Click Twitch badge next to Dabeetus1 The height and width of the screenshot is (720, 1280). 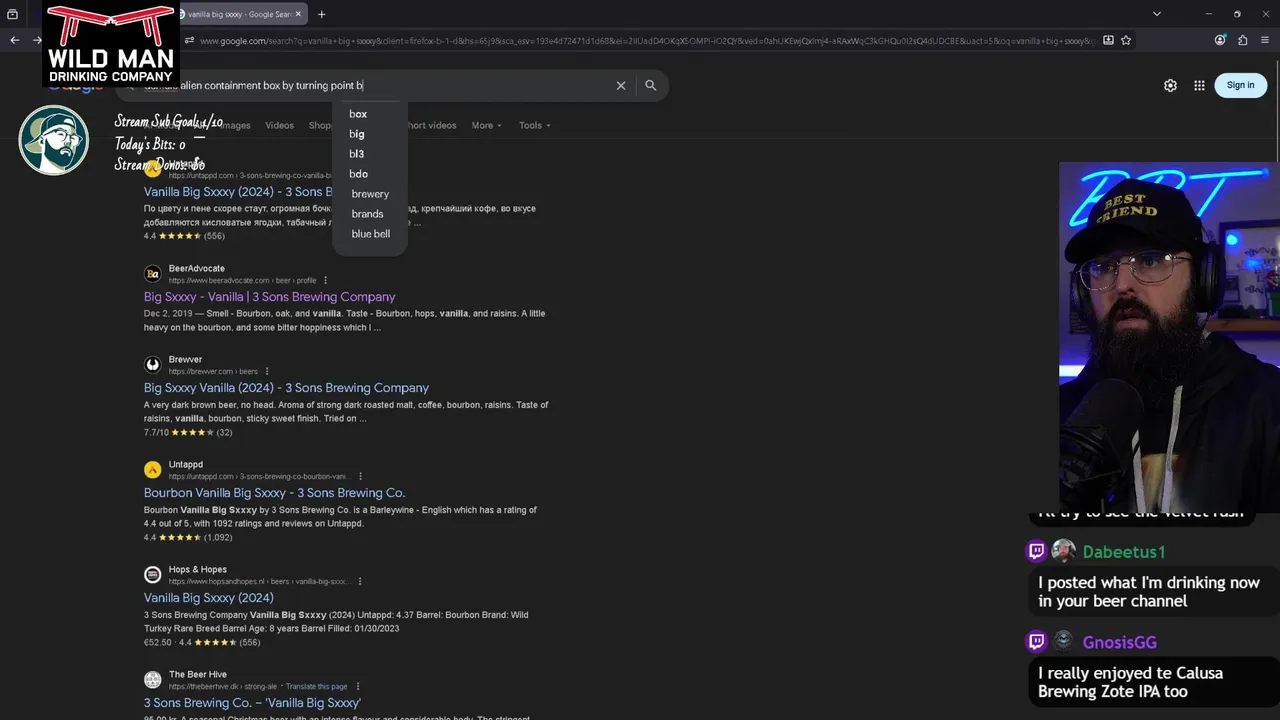point(1037,551)
